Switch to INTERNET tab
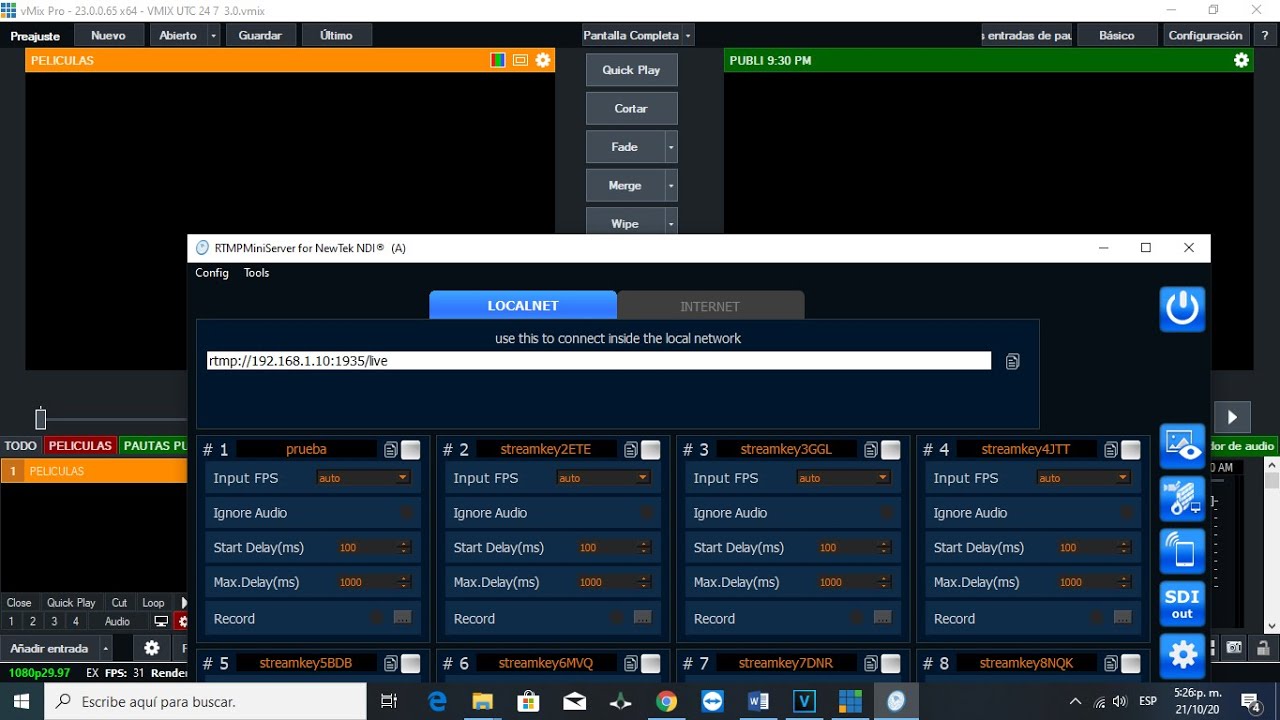1280x720 pixels. (x=710, y=306)
